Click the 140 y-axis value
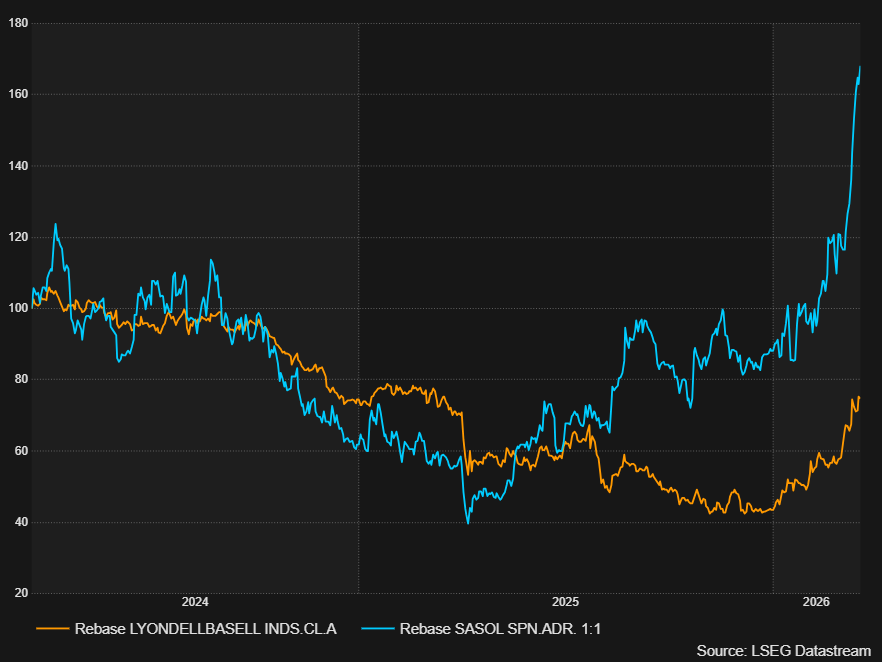 [18, 165]
